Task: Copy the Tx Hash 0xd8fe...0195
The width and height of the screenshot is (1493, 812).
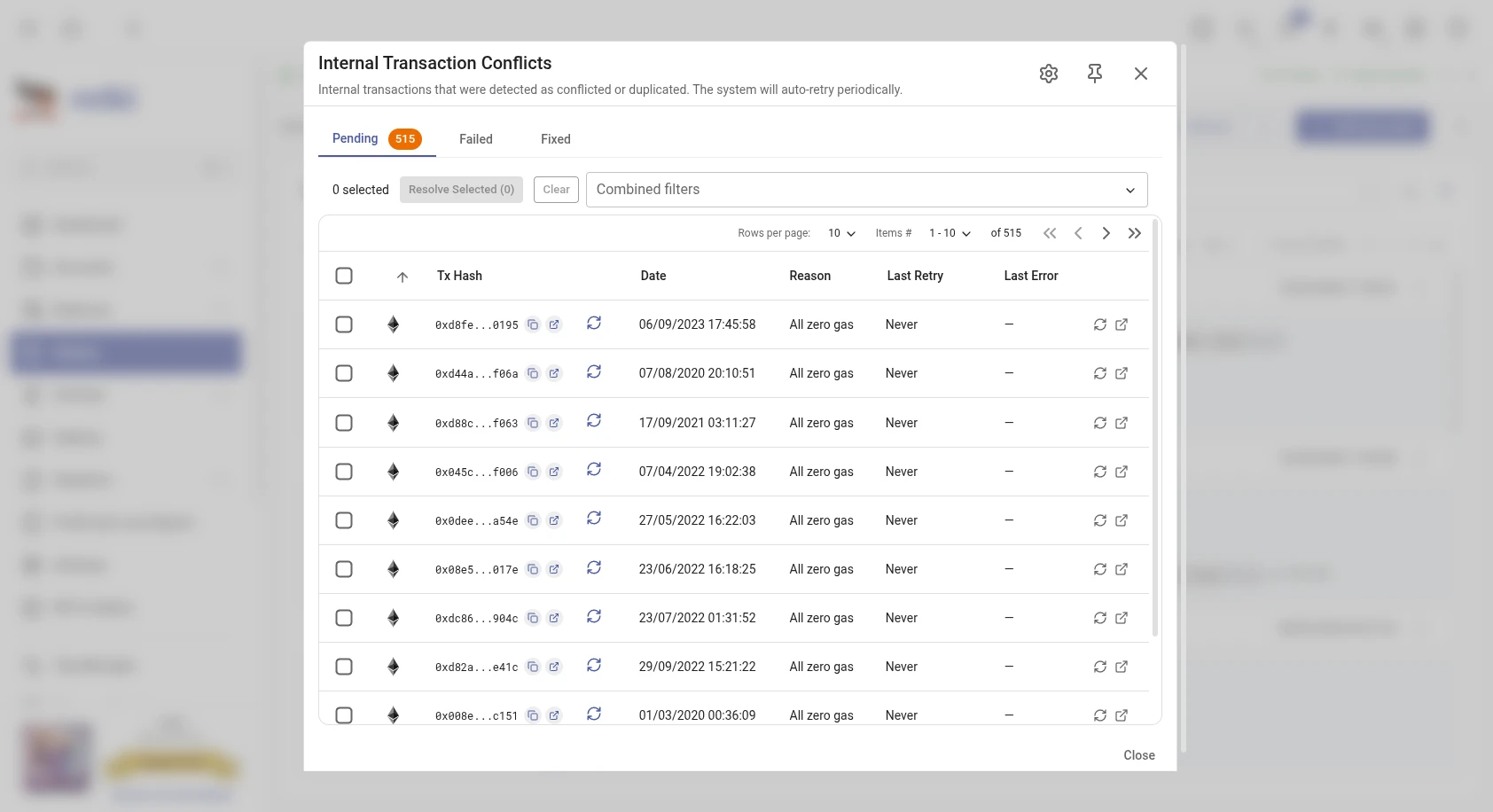Action: (x=533, y=324)
